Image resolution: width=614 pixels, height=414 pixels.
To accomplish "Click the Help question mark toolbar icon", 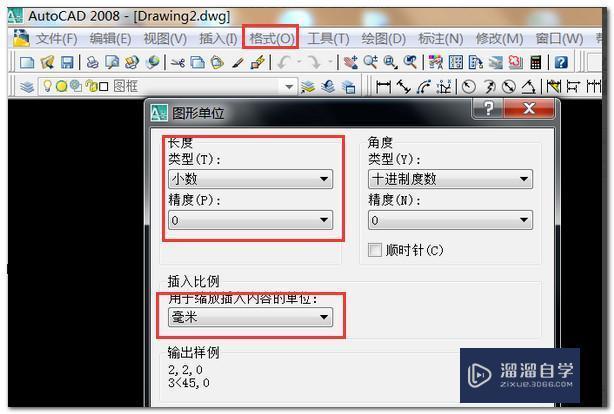I will (561, 62).
